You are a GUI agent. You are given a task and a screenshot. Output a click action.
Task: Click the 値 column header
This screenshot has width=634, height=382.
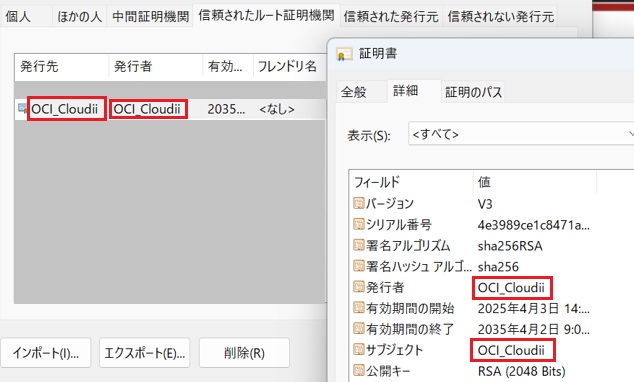coord(535,182)
